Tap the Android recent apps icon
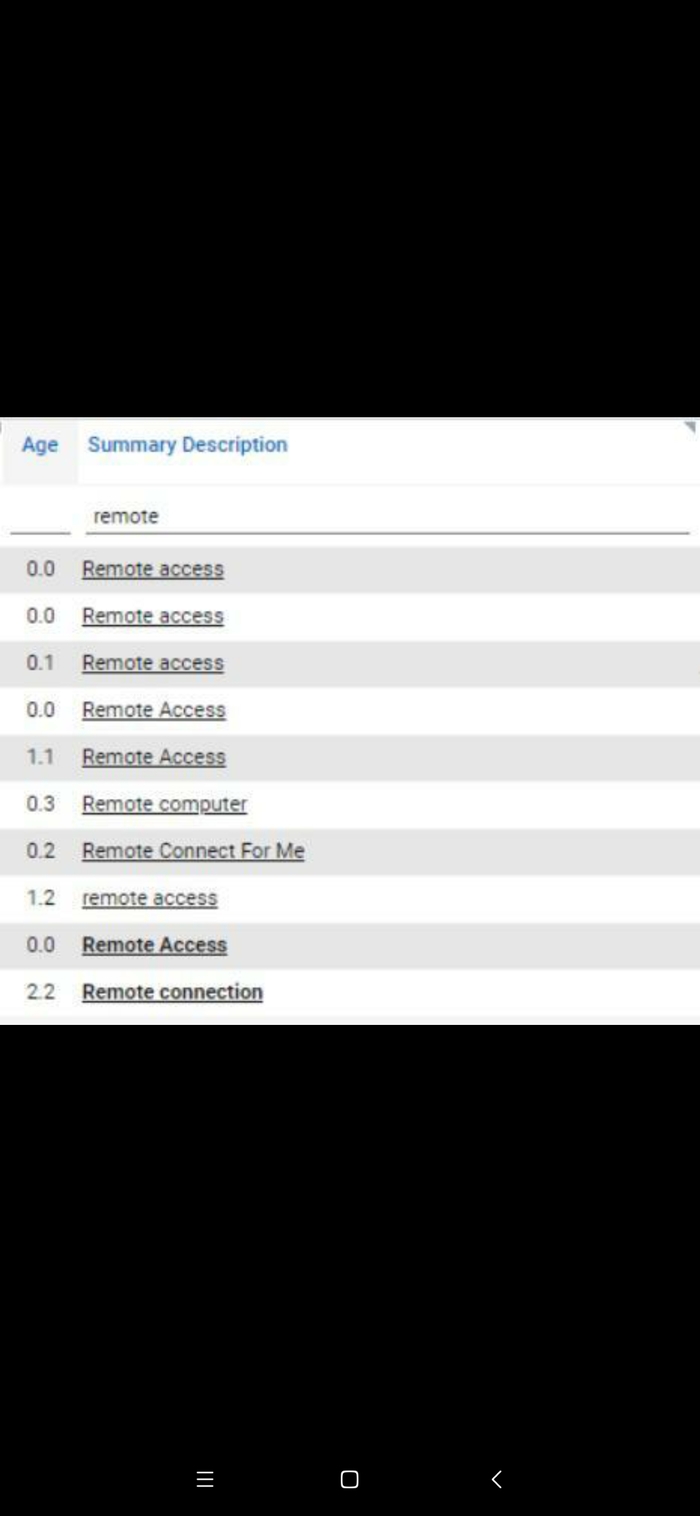 (x=205, y=1479)
